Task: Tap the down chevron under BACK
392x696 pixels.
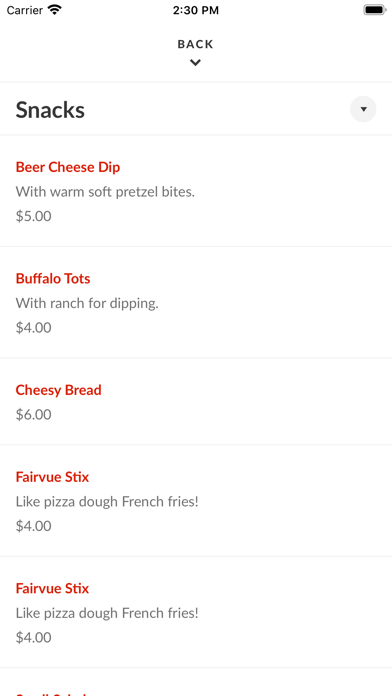Action: pos(195,63)
